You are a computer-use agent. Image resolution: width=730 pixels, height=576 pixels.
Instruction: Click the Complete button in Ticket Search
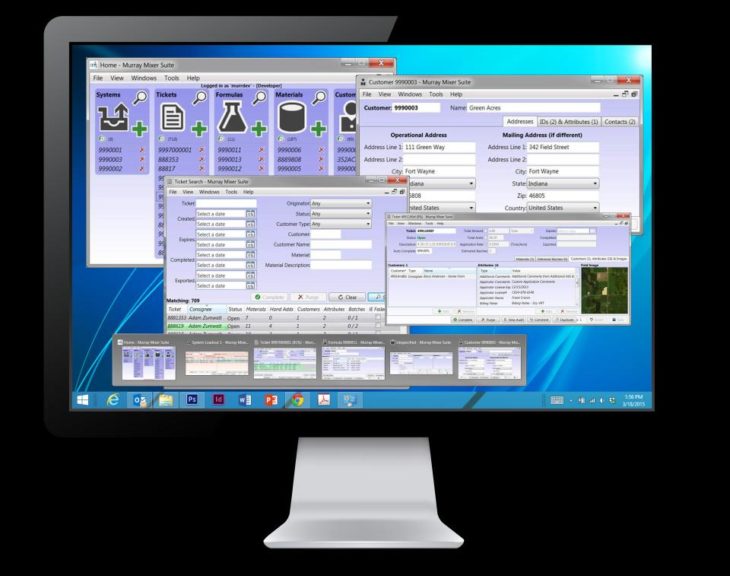[270, 297]
